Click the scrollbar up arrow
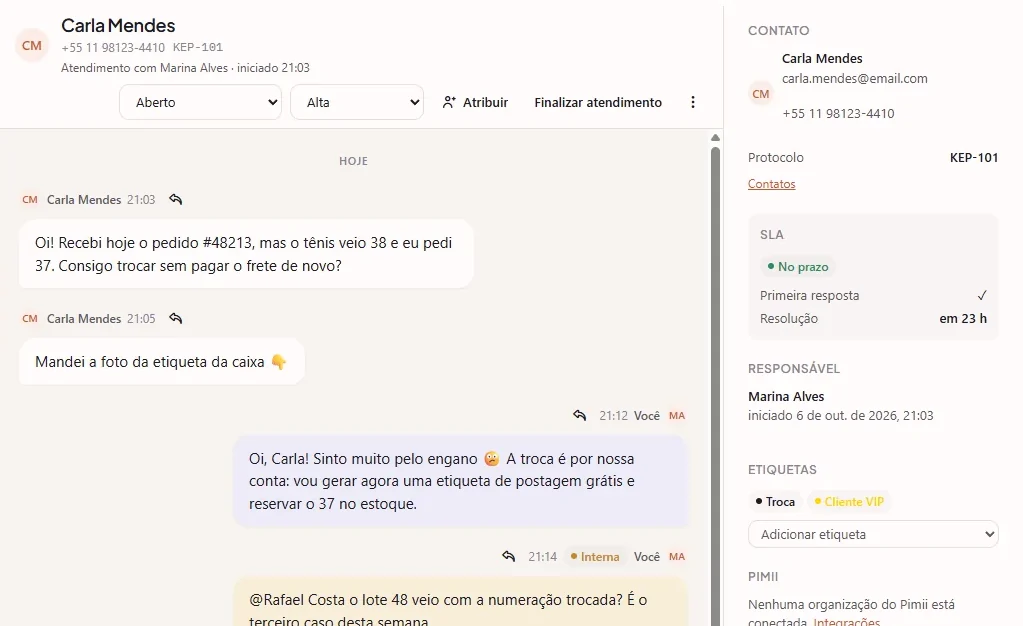1023x626 pixels. [x=715, y=138]
